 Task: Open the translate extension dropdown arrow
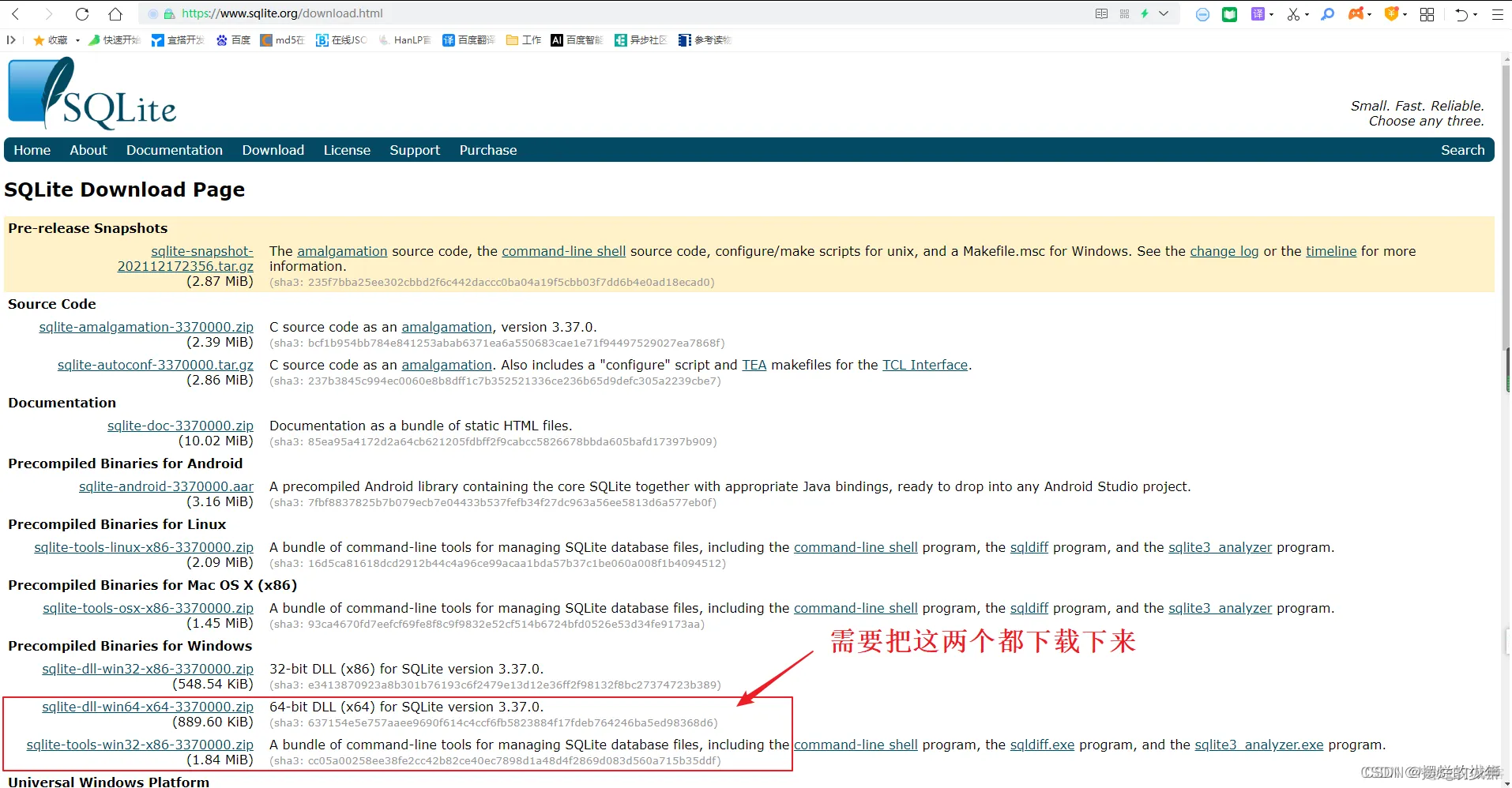[1271, 15]
